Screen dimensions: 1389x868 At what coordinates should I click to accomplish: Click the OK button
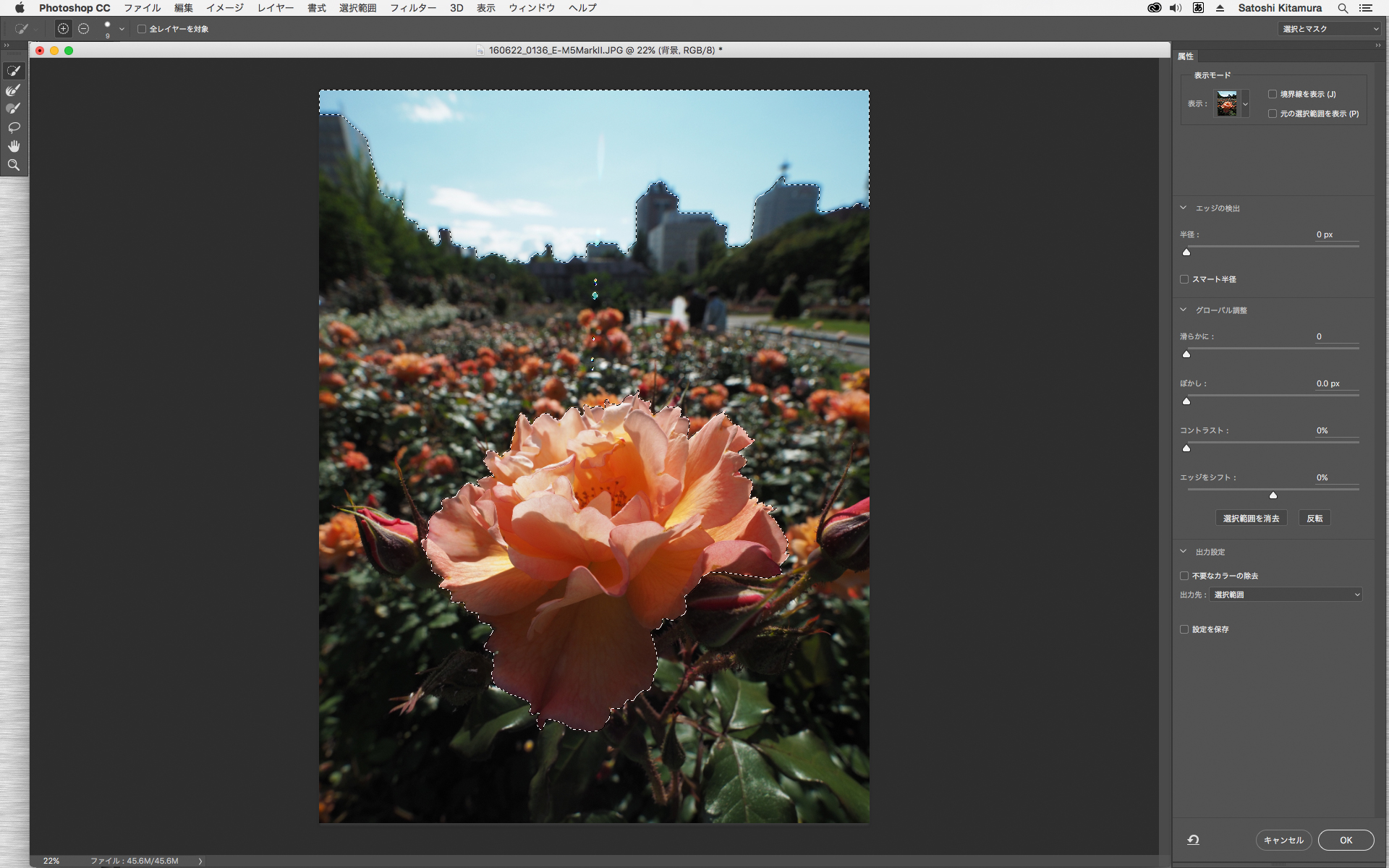(x=1346, y=840)
